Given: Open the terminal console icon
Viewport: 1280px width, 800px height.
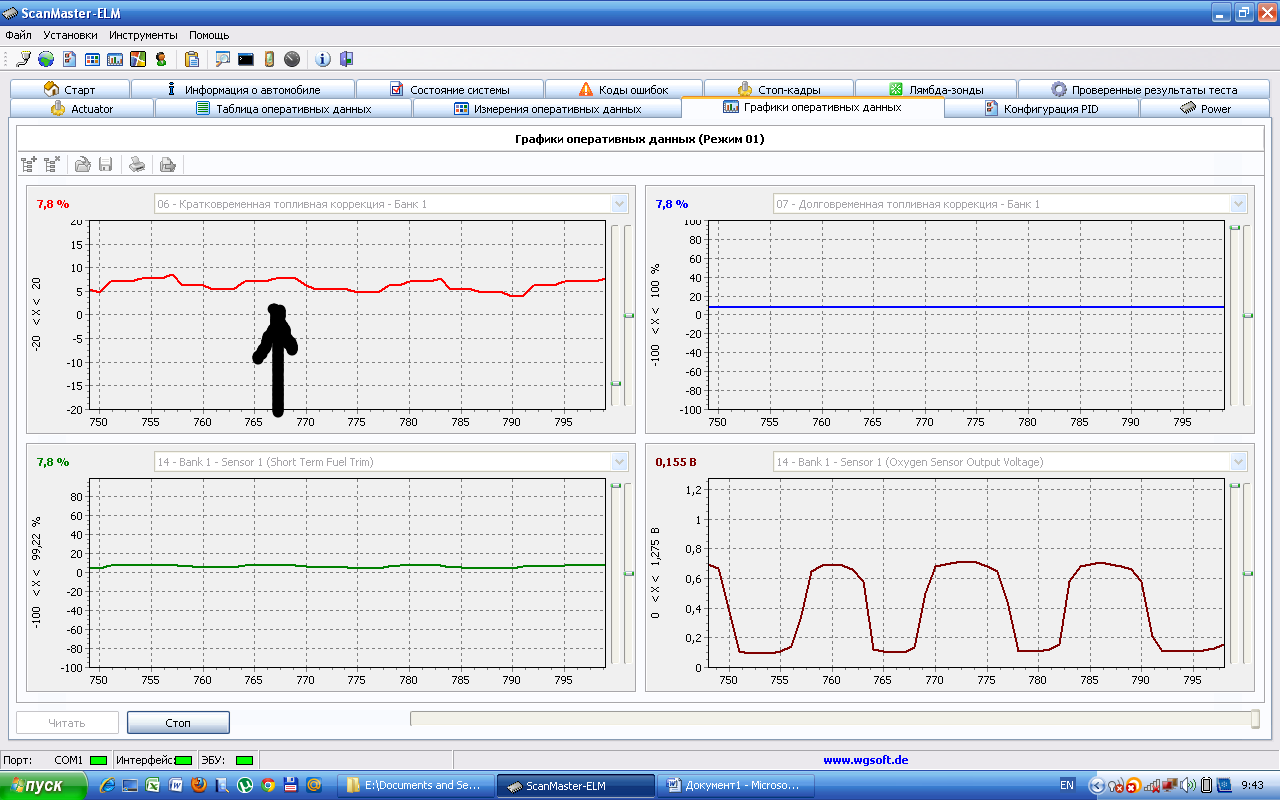Looking at the screenshot, I should click(245, 59).
